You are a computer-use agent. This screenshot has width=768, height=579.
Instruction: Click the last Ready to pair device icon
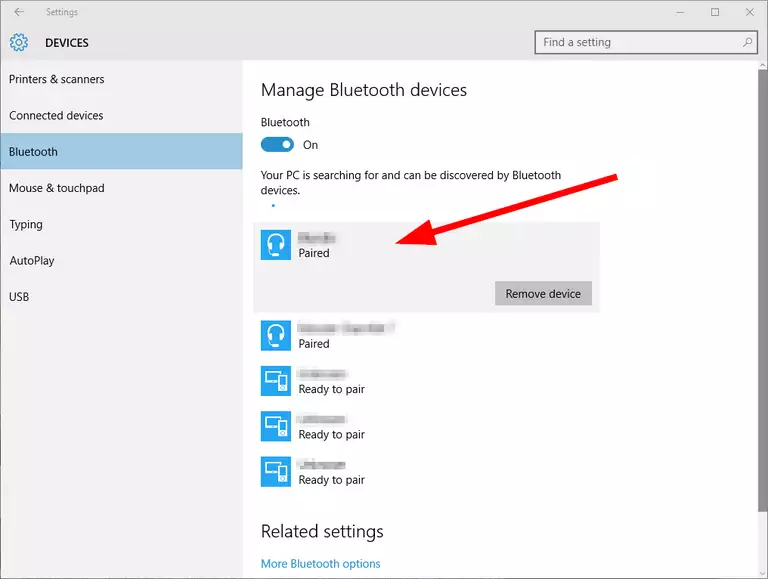276,471
